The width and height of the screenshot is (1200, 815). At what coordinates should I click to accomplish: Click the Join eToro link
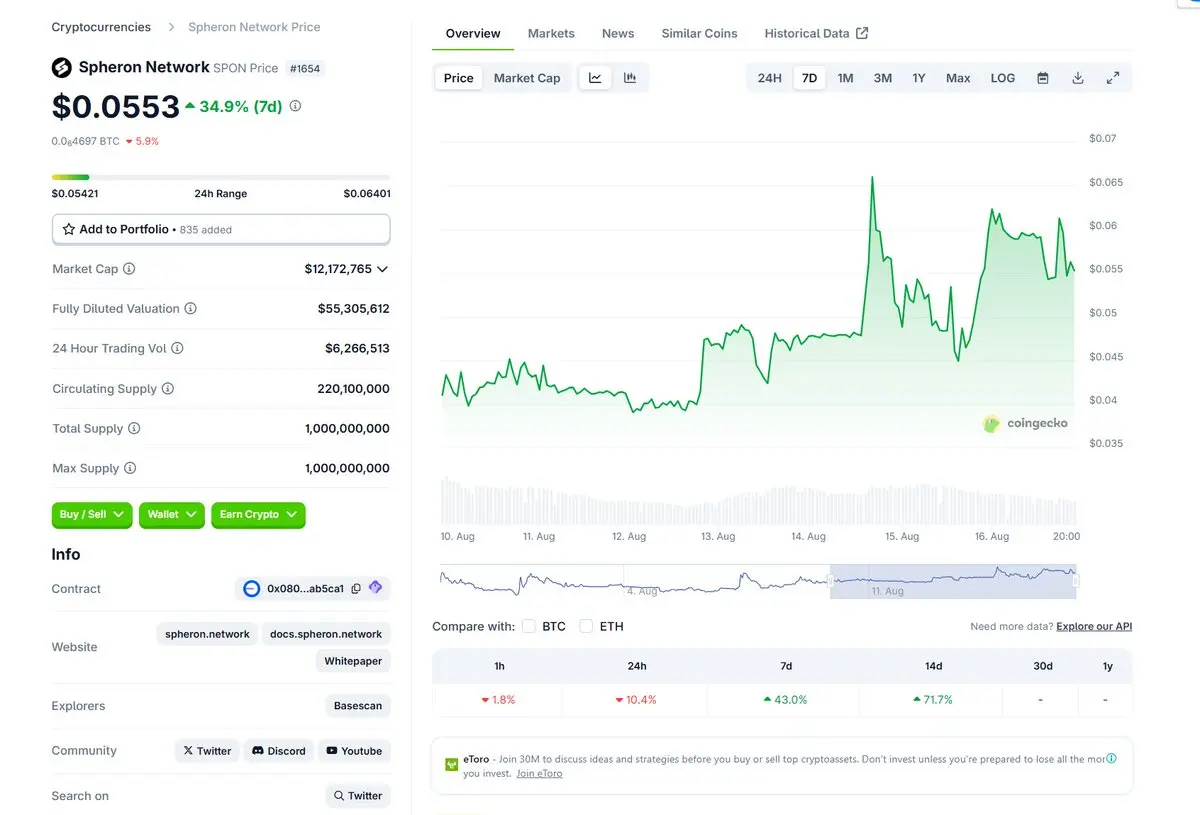[539, 773]
